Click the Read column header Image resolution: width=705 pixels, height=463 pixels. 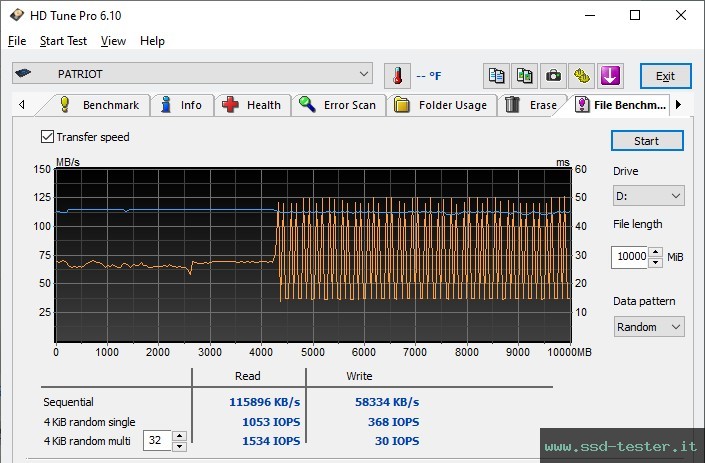click(248, 376)
